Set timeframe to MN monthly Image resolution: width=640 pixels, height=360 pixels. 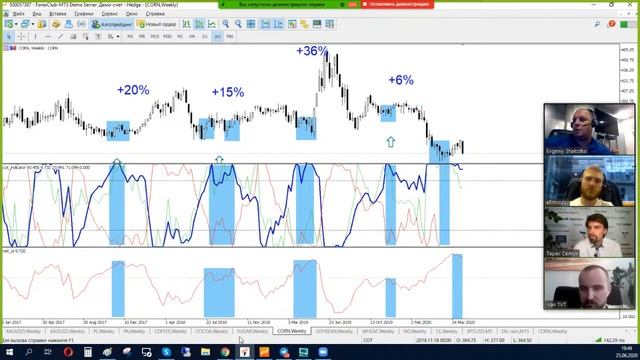[230, 36]
